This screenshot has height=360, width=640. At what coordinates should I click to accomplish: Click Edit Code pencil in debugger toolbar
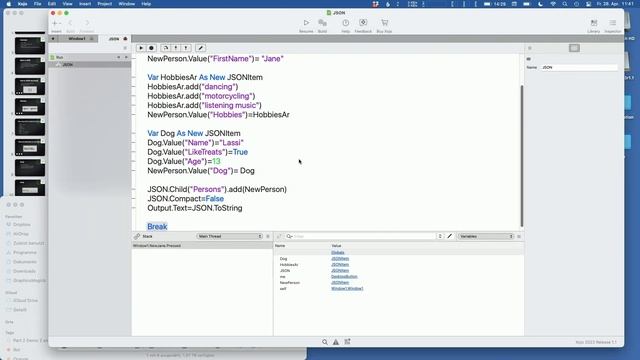click(x=200, y=48)
